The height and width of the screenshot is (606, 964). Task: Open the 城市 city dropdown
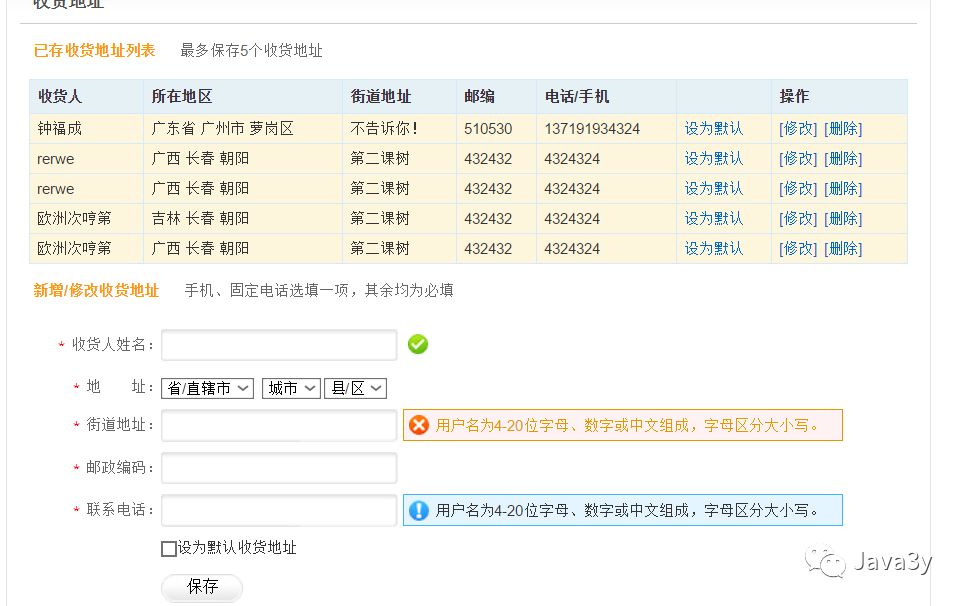[x=291, y=388]
